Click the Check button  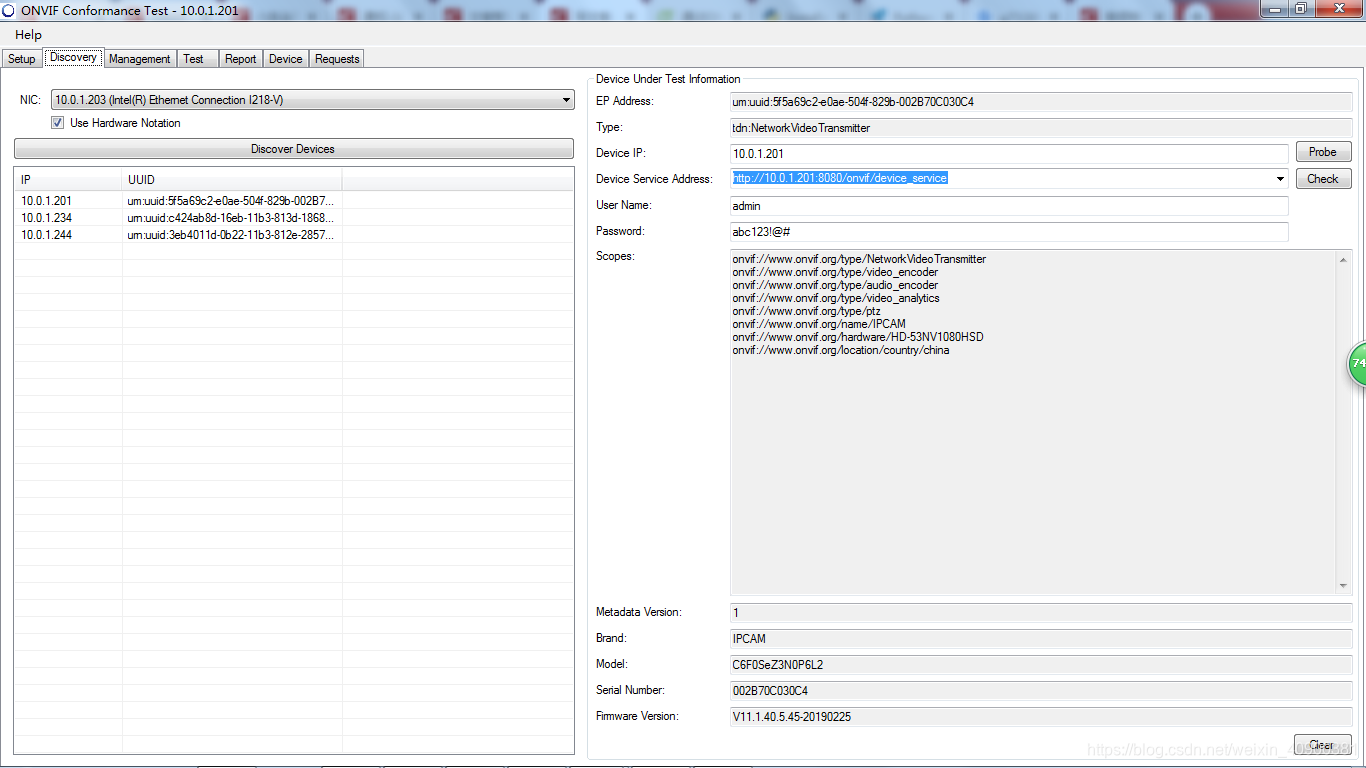click(1323, 179)
